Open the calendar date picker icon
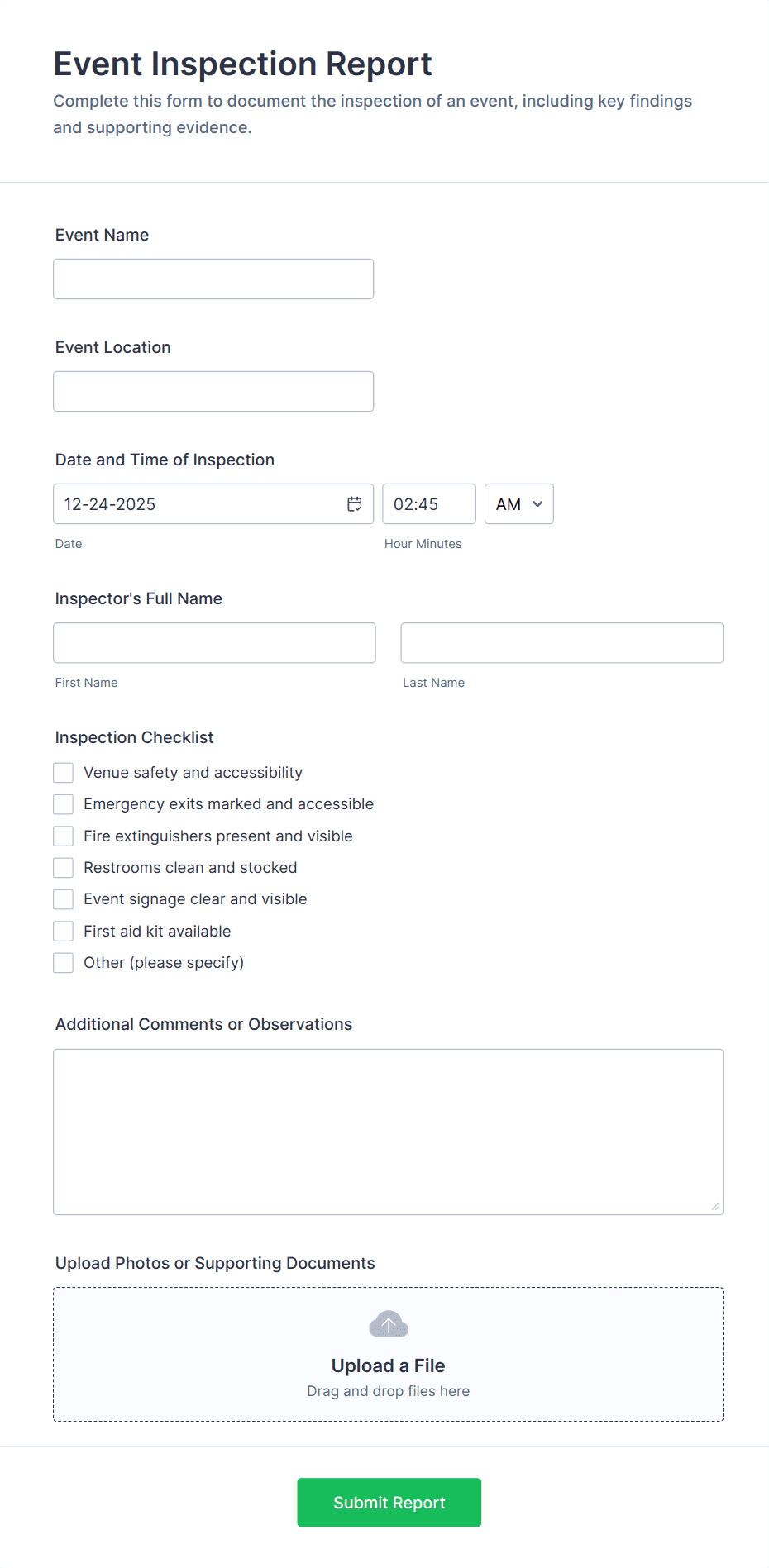The width and height of the screenshot is (769, 1568). [x=354, y=504]
